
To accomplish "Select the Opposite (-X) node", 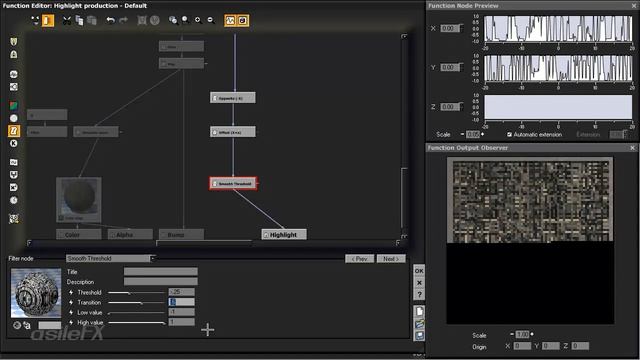I will [x=233, y=98].
